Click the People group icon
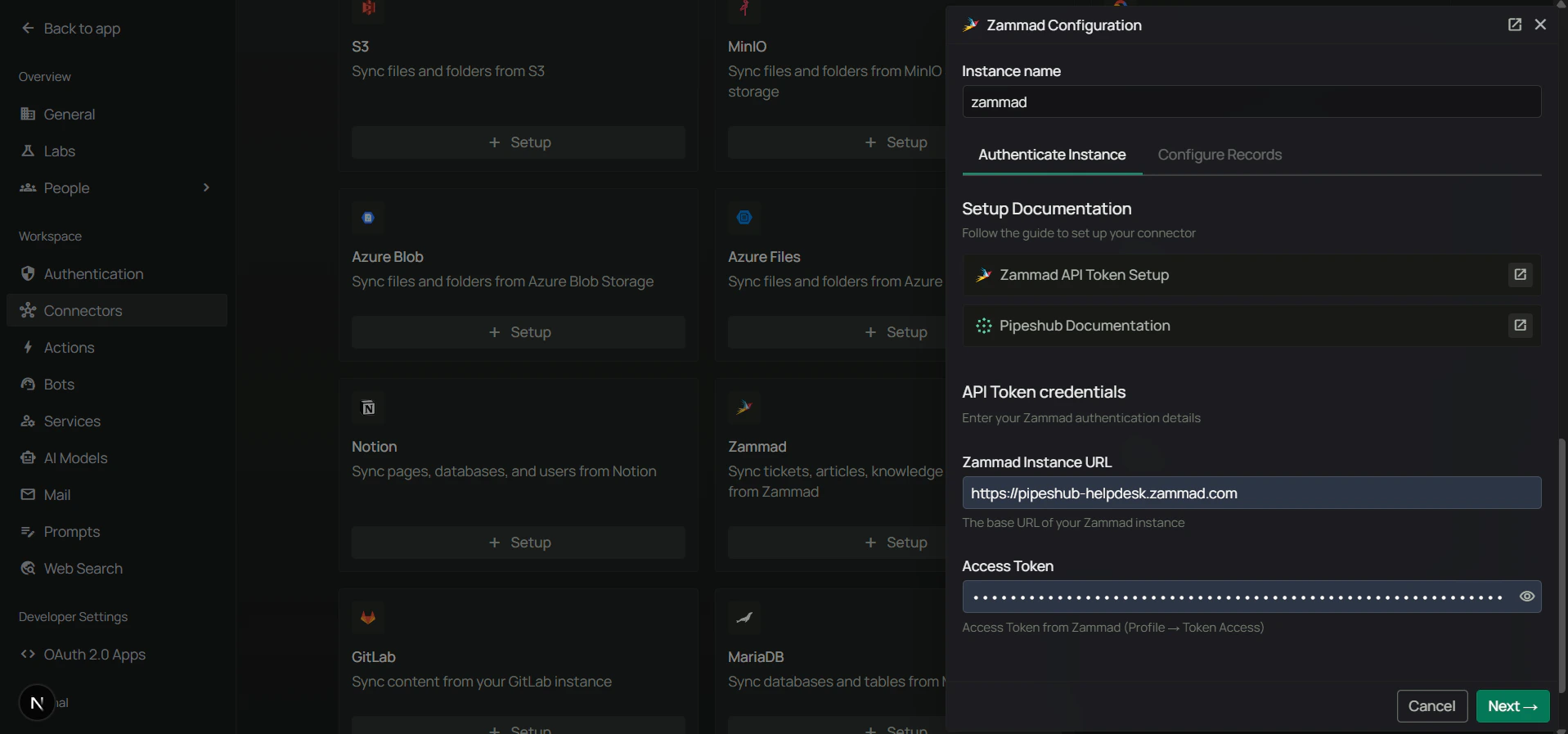This screenshot has width=1568, height=734. (x=28, y=187)
